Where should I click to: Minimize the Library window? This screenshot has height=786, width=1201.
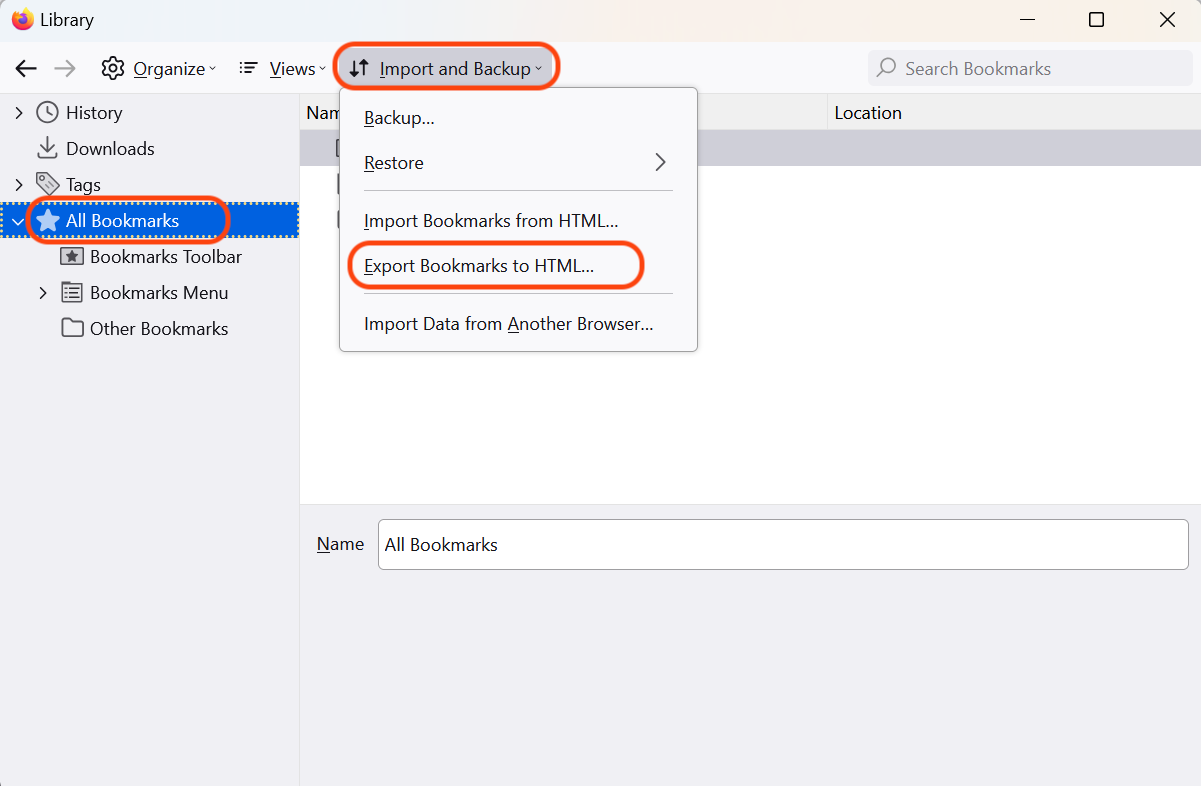(1026, 20)
